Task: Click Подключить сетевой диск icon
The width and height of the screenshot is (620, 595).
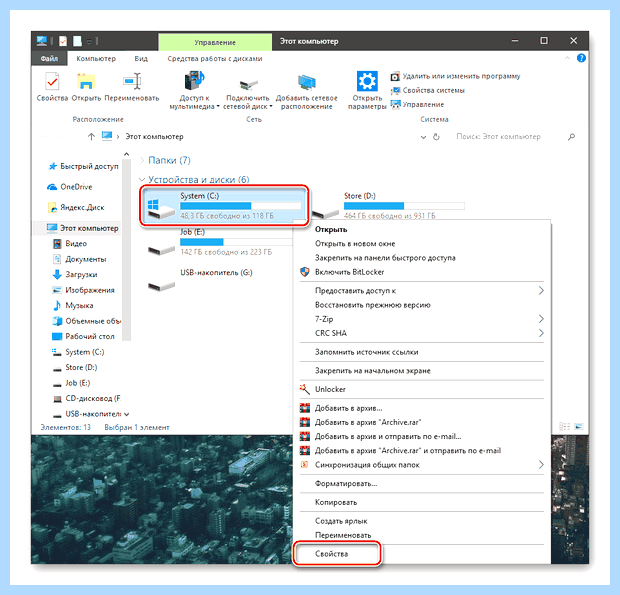Action: pos(248,91)
